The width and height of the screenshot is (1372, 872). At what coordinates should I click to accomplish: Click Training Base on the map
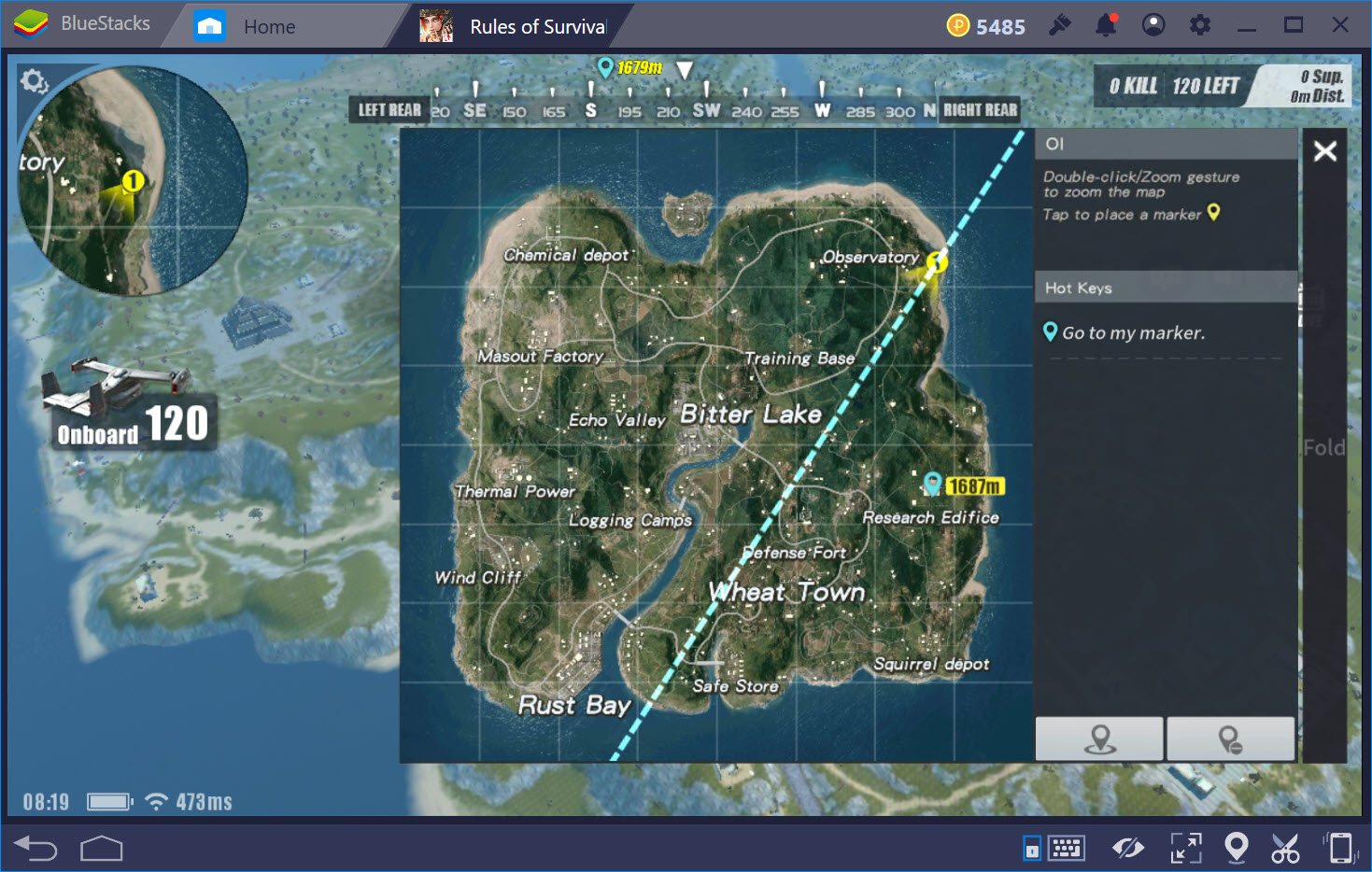coord(799,358)
